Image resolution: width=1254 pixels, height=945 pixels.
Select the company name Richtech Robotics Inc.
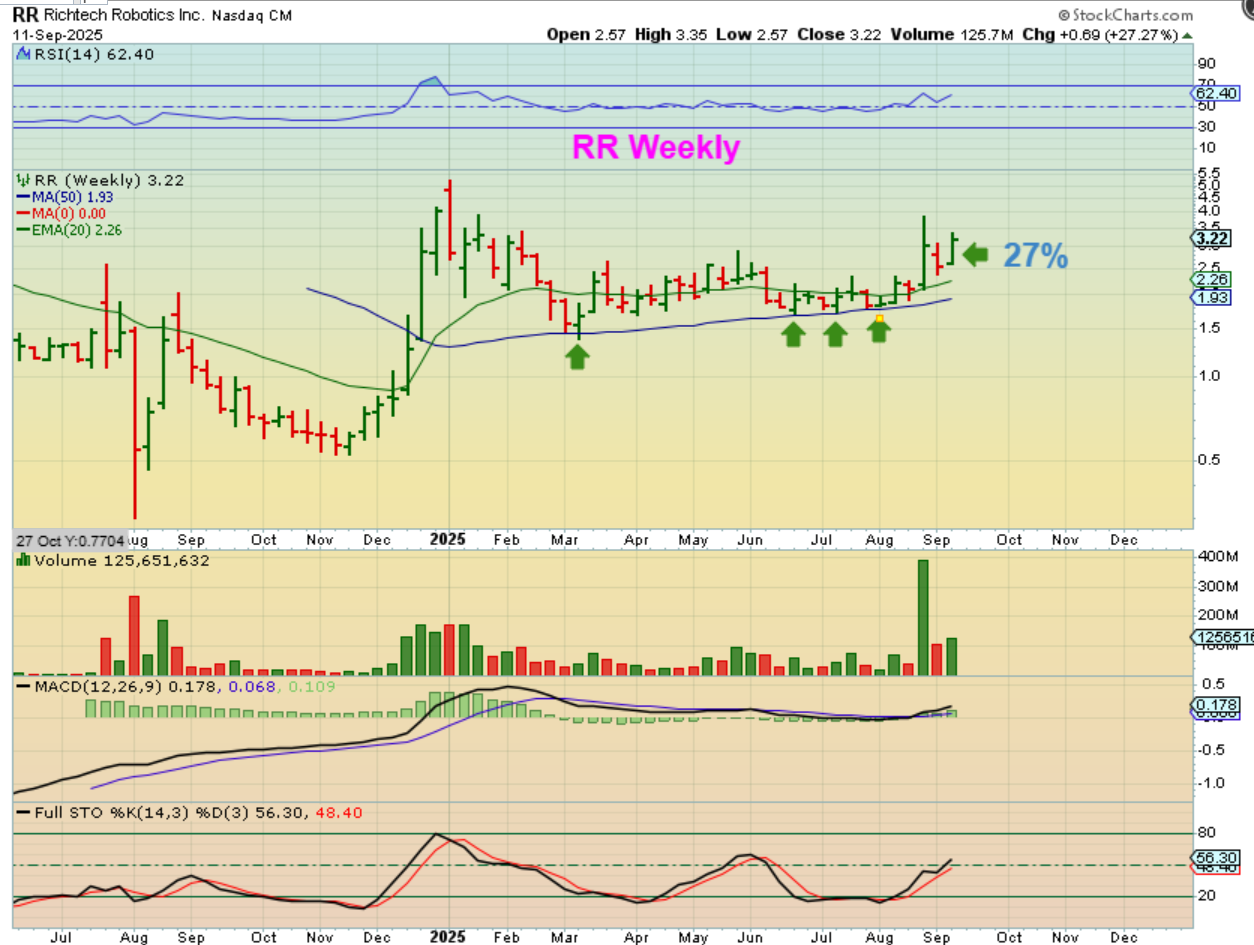tap(124, 16)
